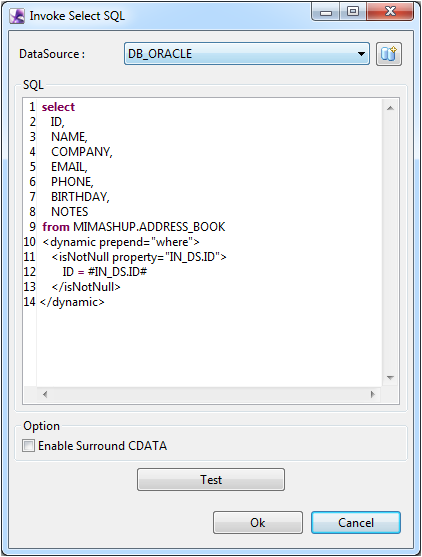The width and height of the screenshot is (422, 557).
Task: Enable Surround CDATA checkbox
Action: [28, 445]
